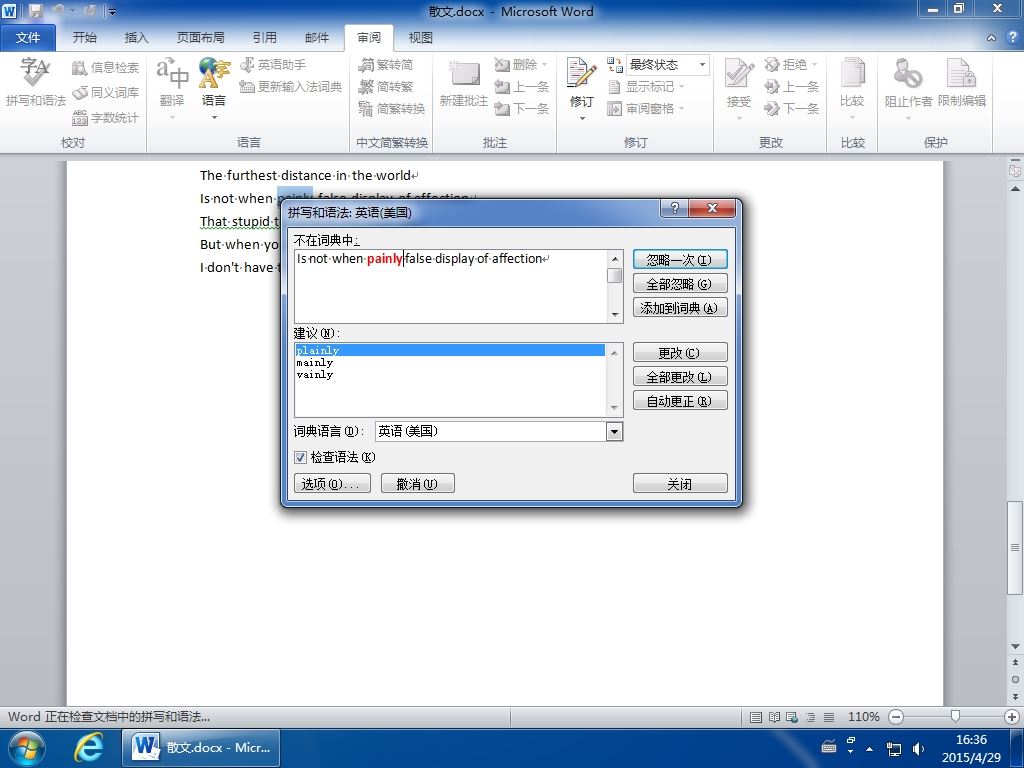Convert text with 简转繁
The image size is (1024, 768).
(x=386, y=86)
